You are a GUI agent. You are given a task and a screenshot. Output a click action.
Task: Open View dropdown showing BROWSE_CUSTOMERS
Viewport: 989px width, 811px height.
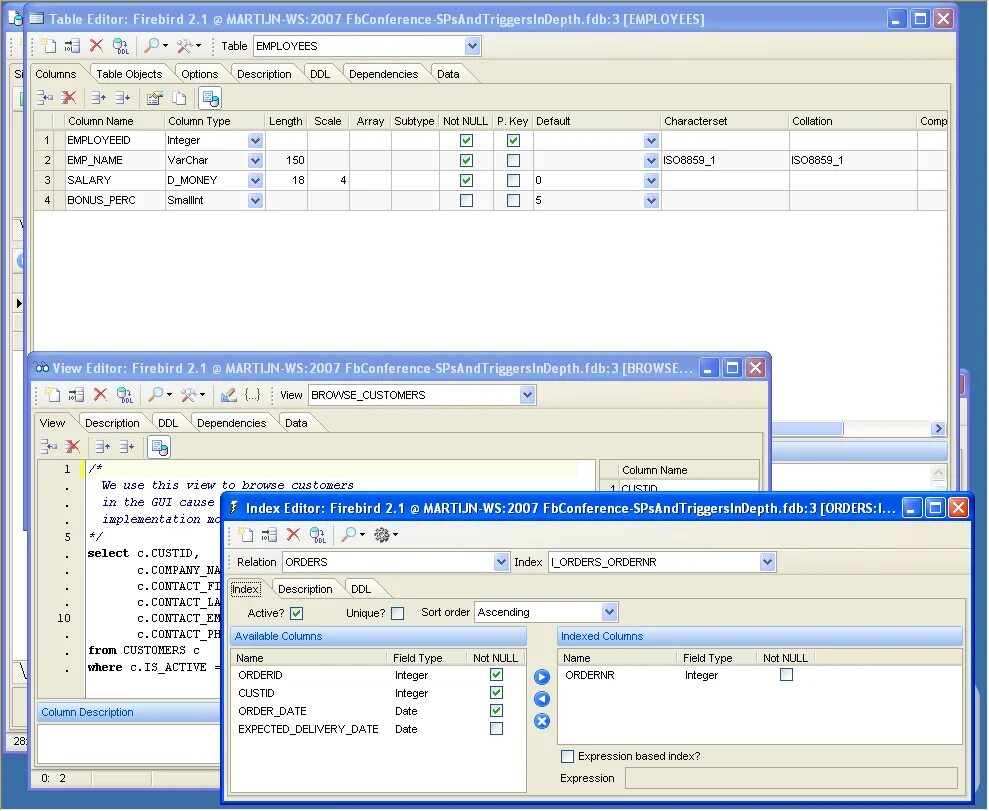tap(527, 395)
